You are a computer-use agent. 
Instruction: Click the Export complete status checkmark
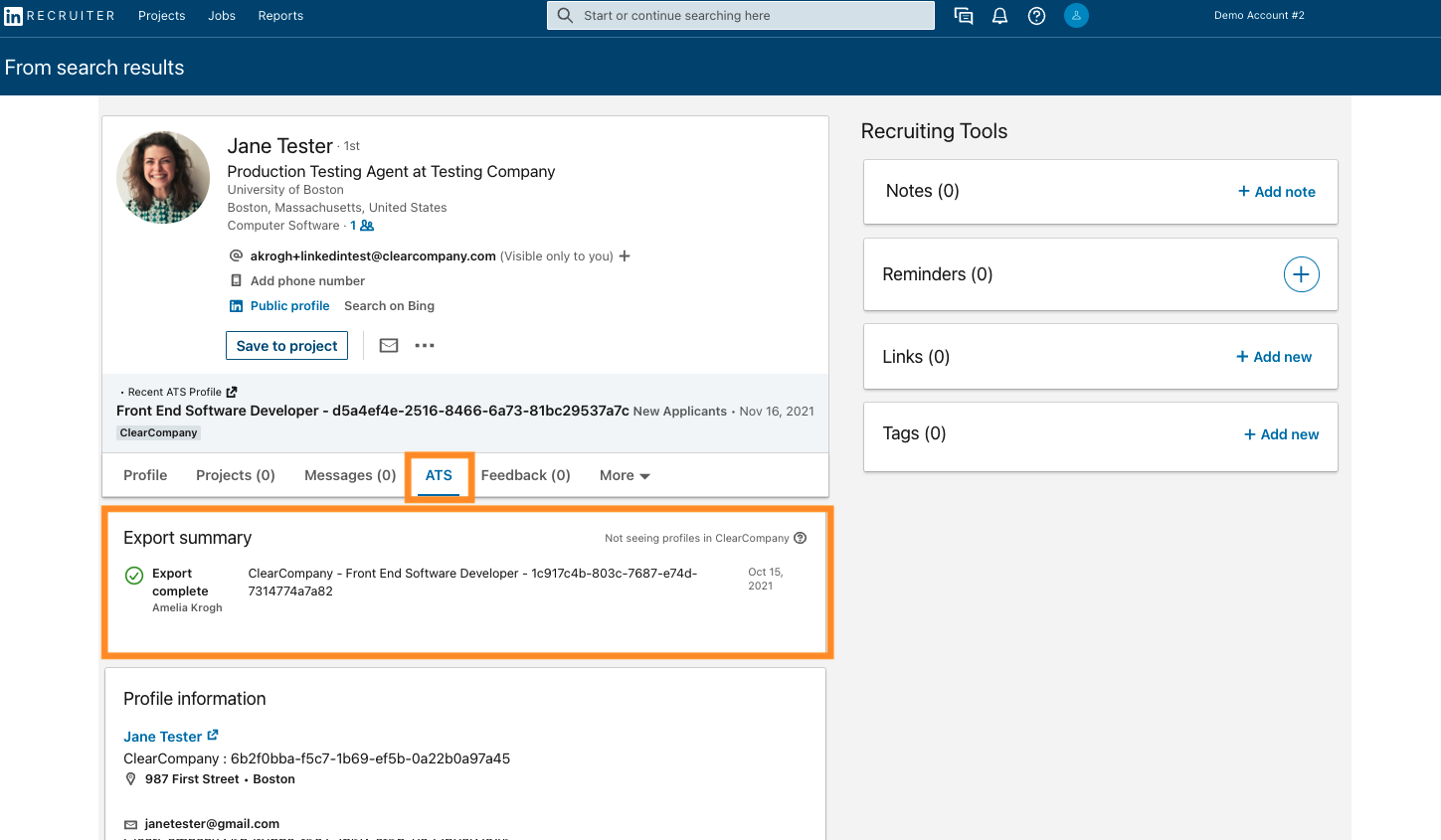[134, 576]
